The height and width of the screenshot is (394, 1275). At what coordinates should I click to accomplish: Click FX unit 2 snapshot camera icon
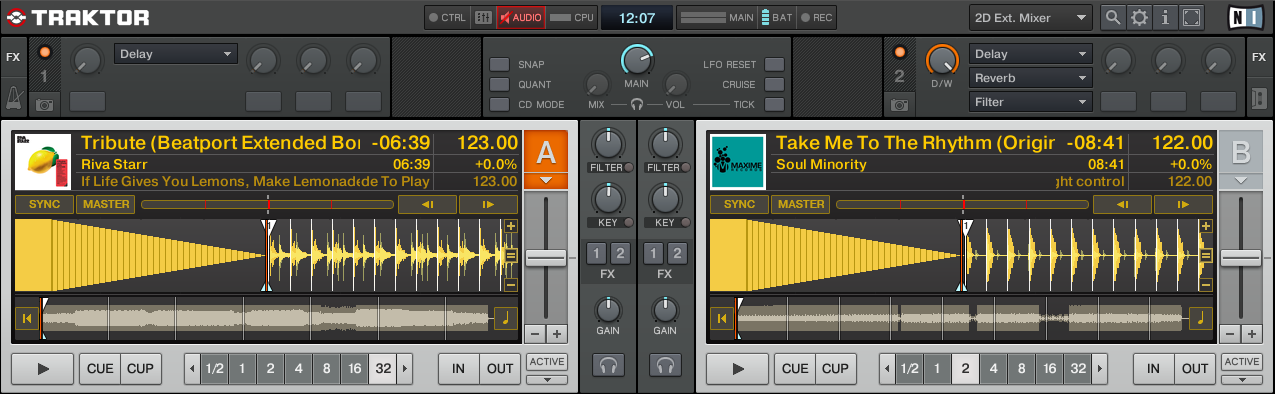pos(899,104)
